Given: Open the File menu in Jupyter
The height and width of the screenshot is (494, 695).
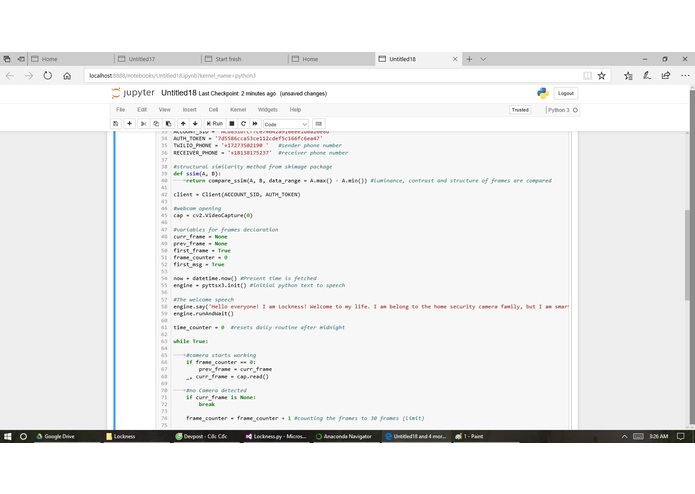Looking at the screenshot, I should (121, 109).
